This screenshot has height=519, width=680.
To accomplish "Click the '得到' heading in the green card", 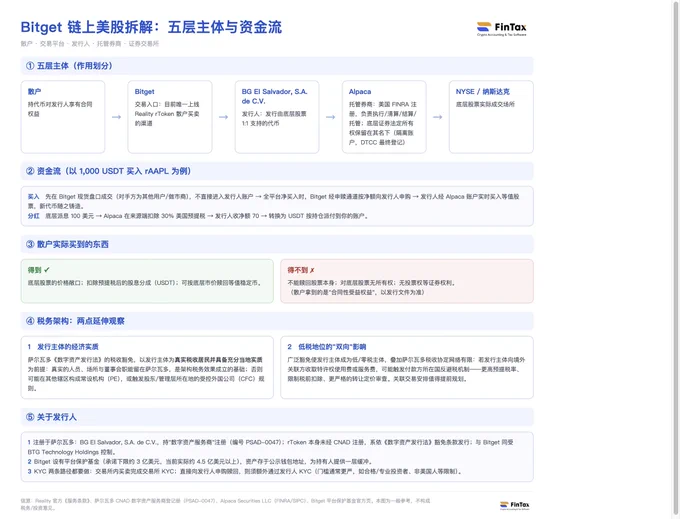I will [x=34, y=270].
